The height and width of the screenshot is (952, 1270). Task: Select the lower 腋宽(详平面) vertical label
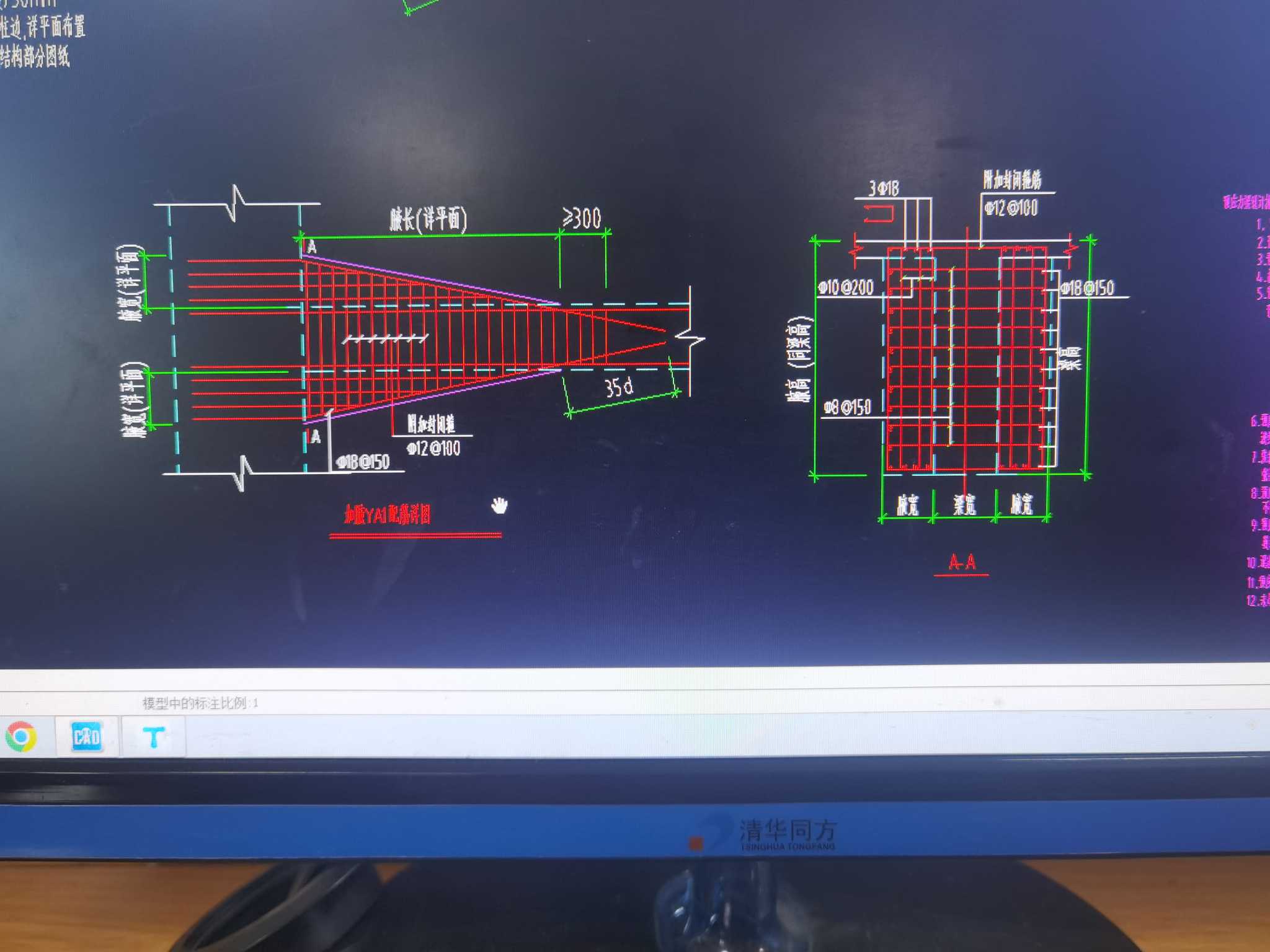[x=135, y=400]
